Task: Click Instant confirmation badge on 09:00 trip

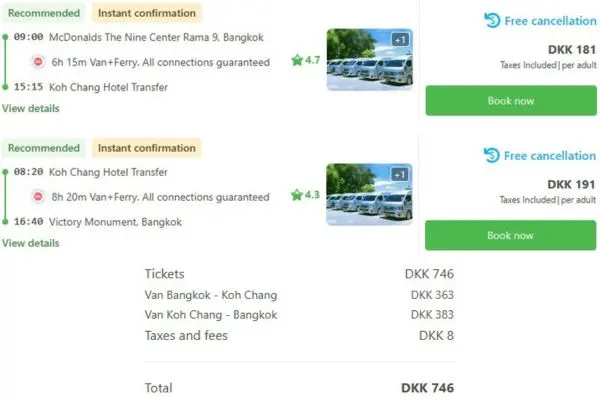Action: (x=146, y=14)
